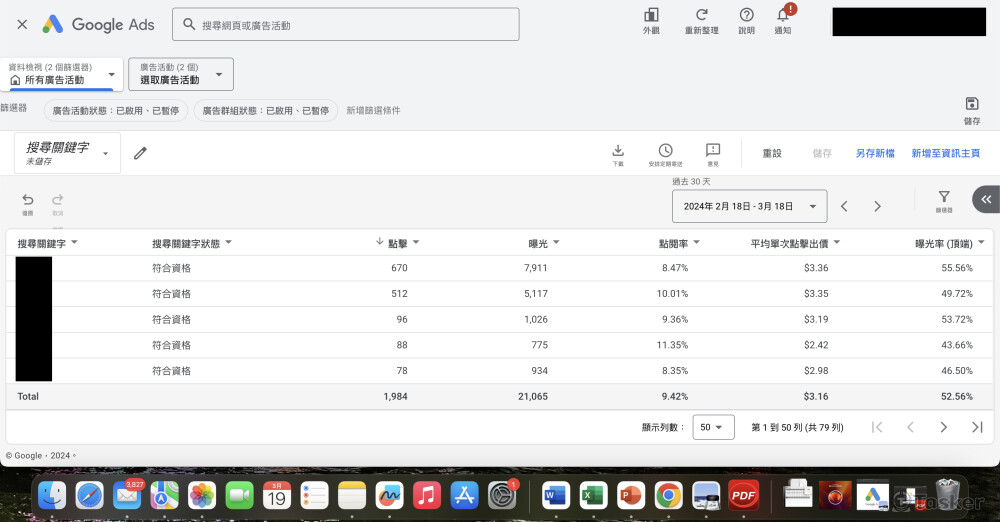
Task: Sort by the 點擊 clicks column header
Action: click(397, 243)
